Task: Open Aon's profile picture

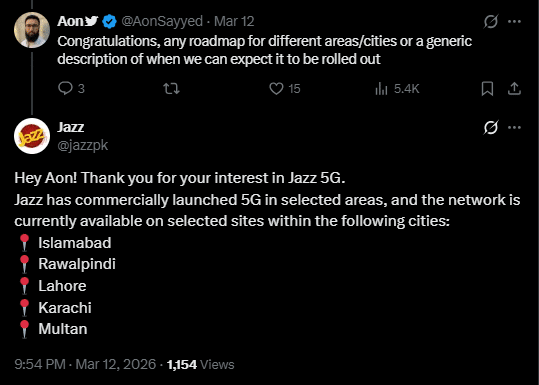Action: [32, 30]
